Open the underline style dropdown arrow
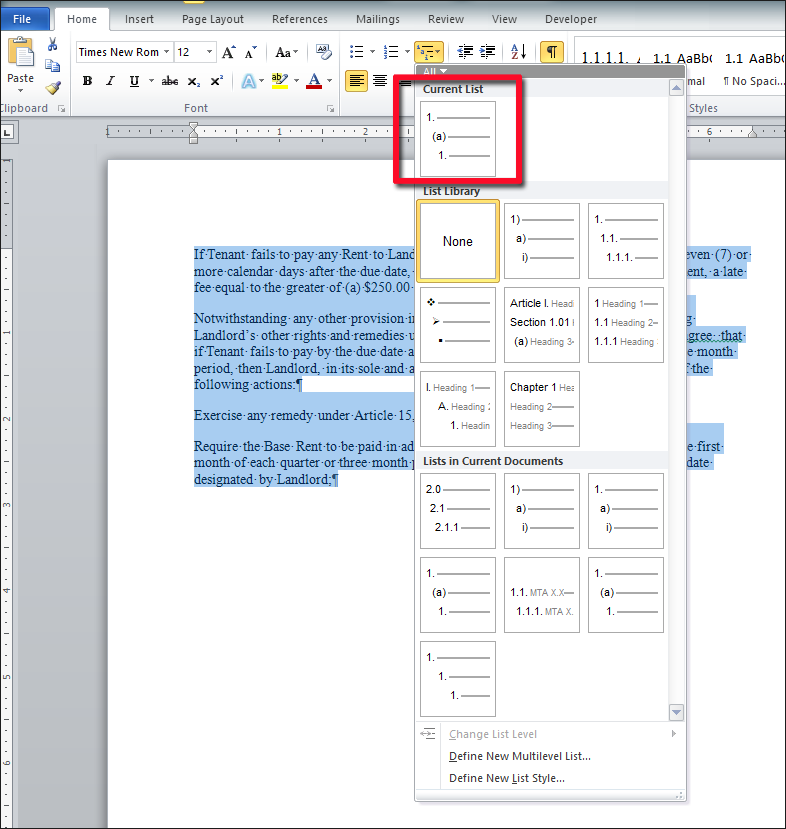786x829 pixels. click(151, 81)
